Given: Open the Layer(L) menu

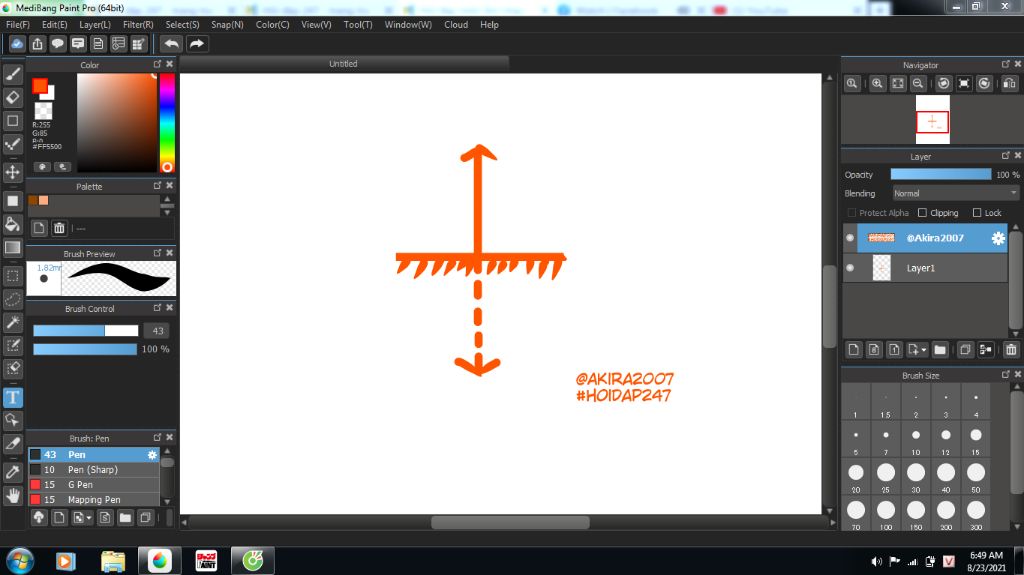Looking at the screenshot, I should point(95,24).
